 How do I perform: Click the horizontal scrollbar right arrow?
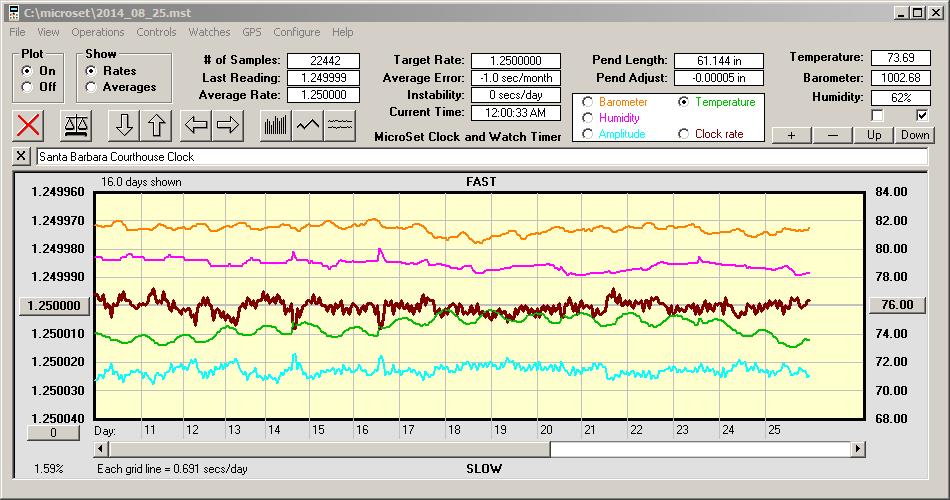click(x=857, y=449)
